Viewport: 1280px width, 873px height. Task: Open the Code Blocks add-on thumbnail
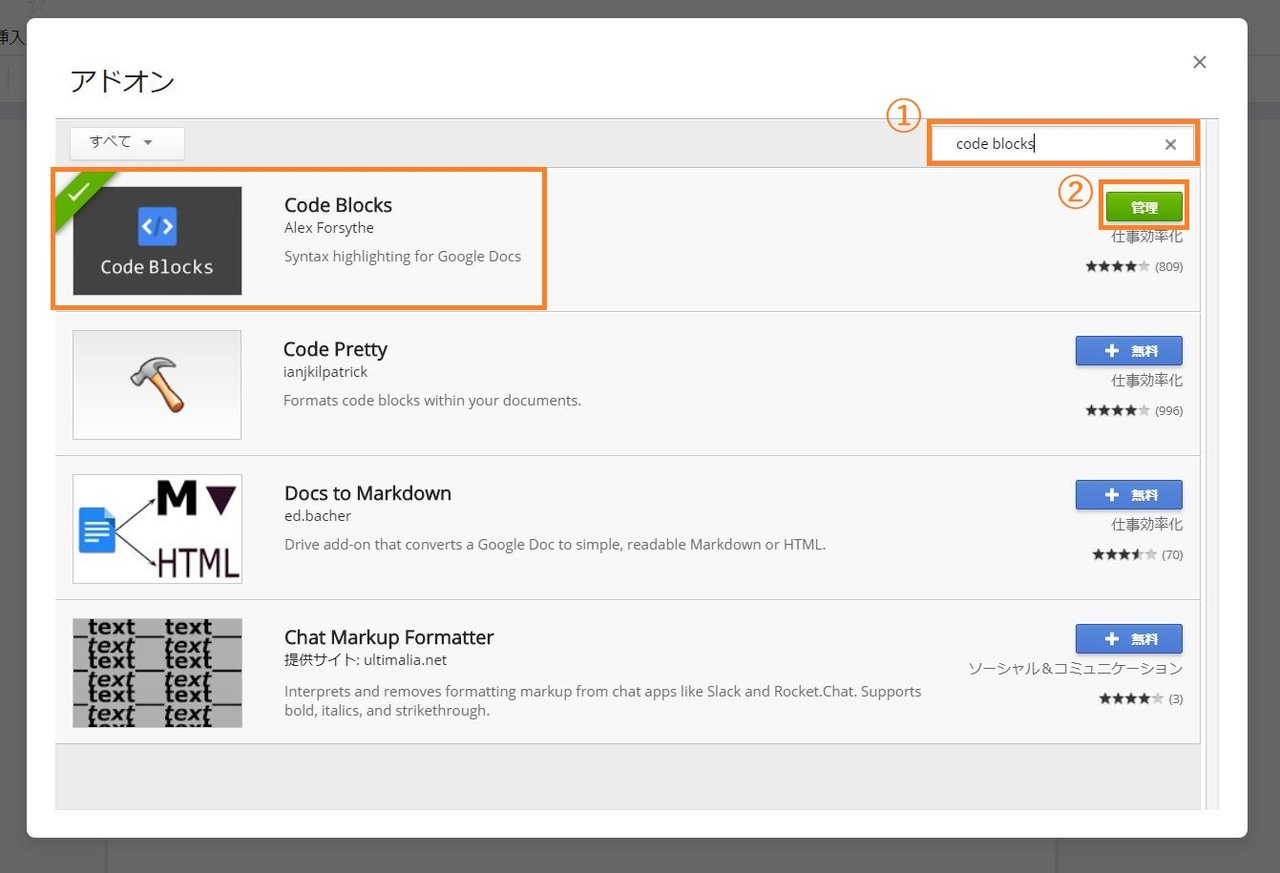157,240
